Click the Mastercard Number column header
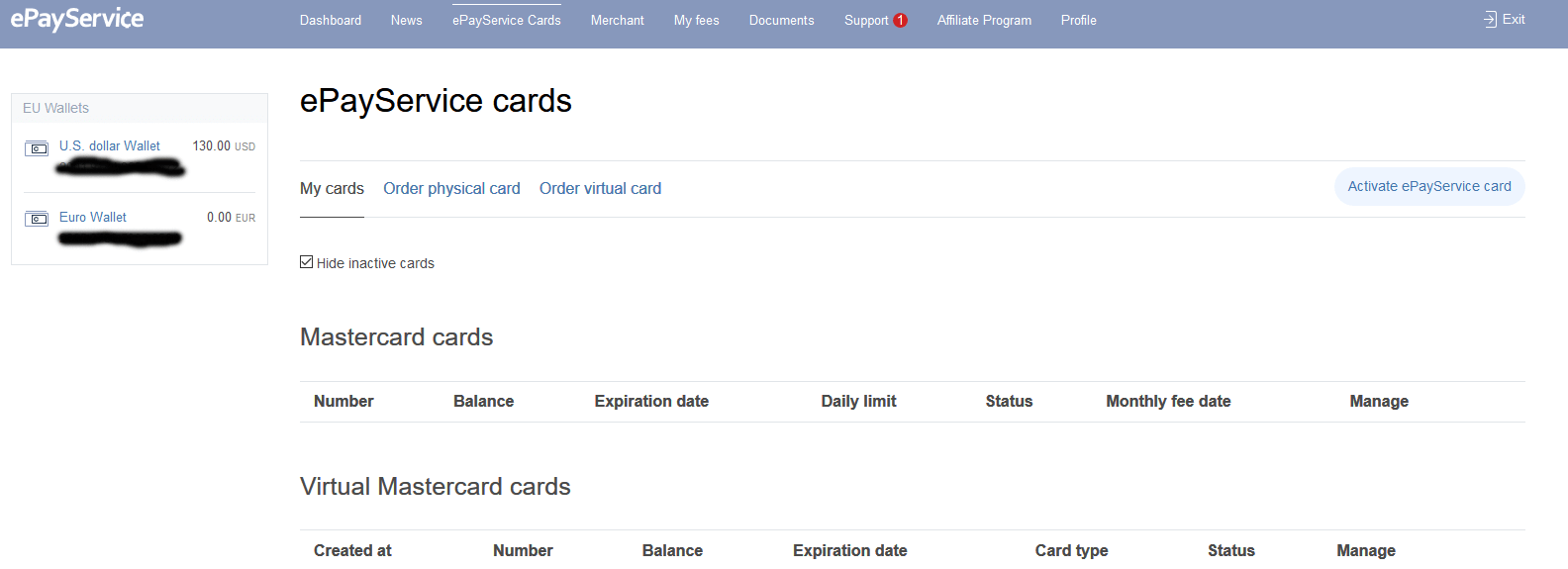 point(343,401)
